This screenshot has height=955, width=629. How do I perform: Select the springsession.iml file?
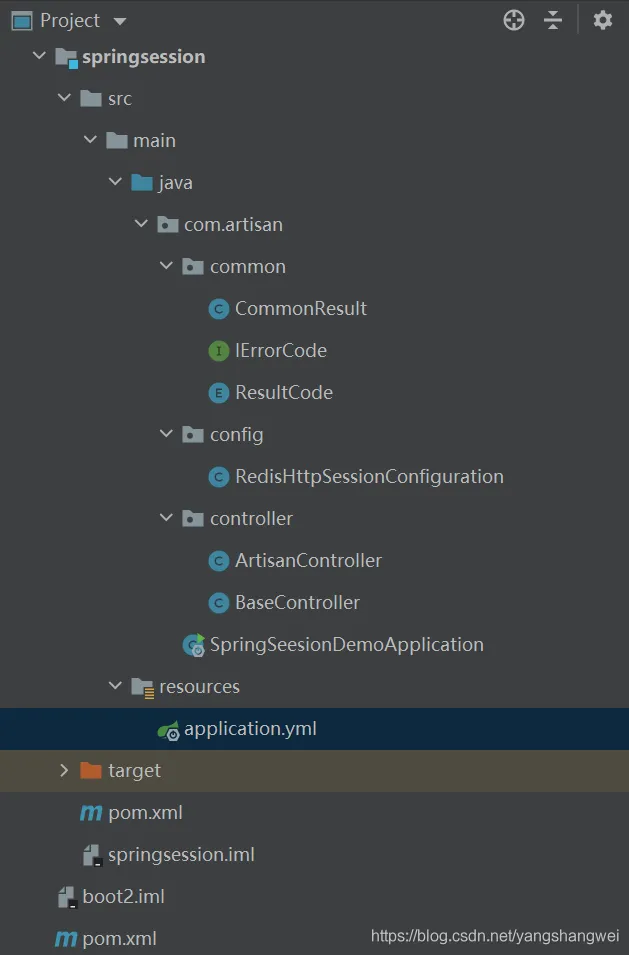[x=181, y=855]
